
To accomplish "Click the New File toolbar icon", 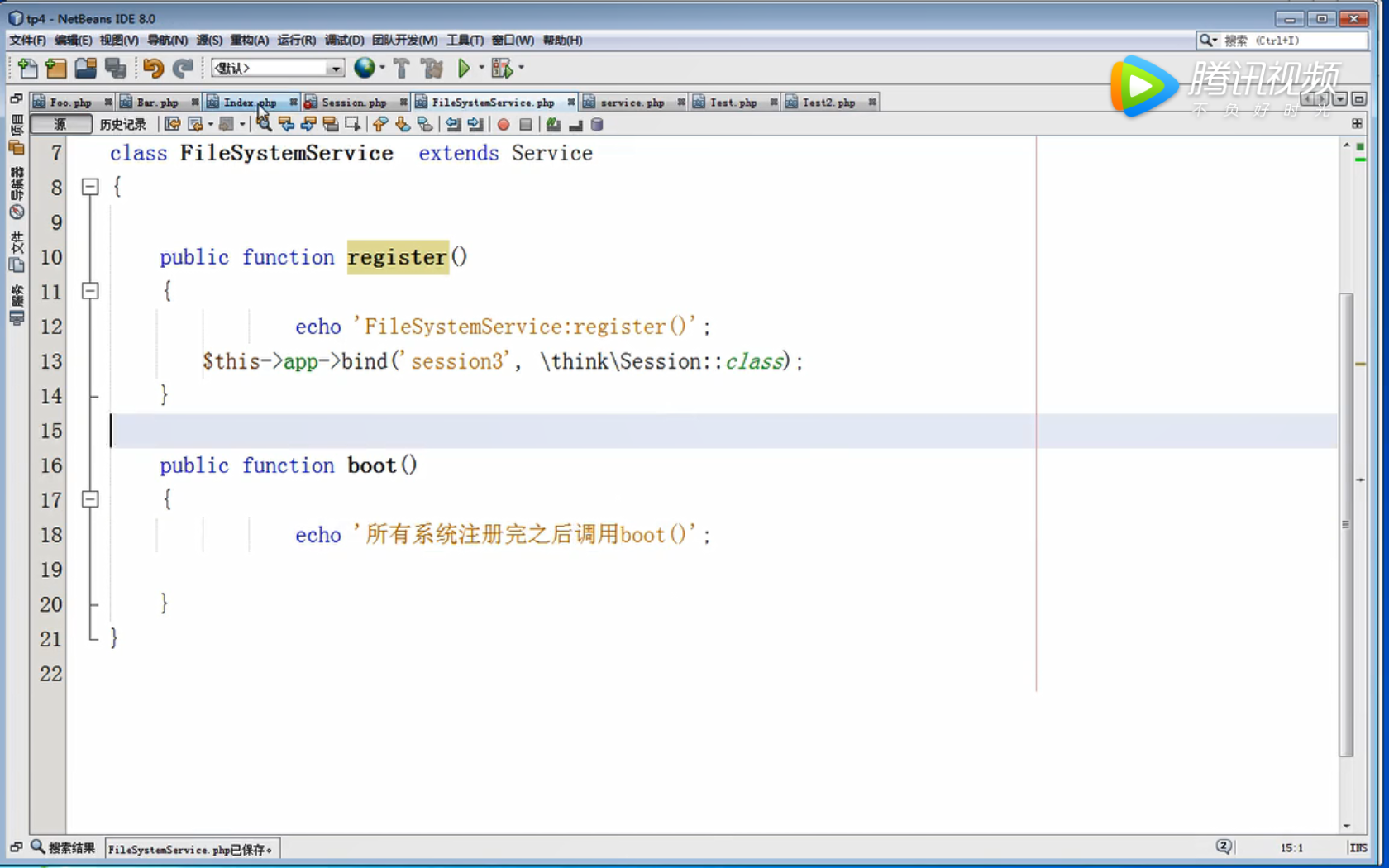I will coord(26,69).
